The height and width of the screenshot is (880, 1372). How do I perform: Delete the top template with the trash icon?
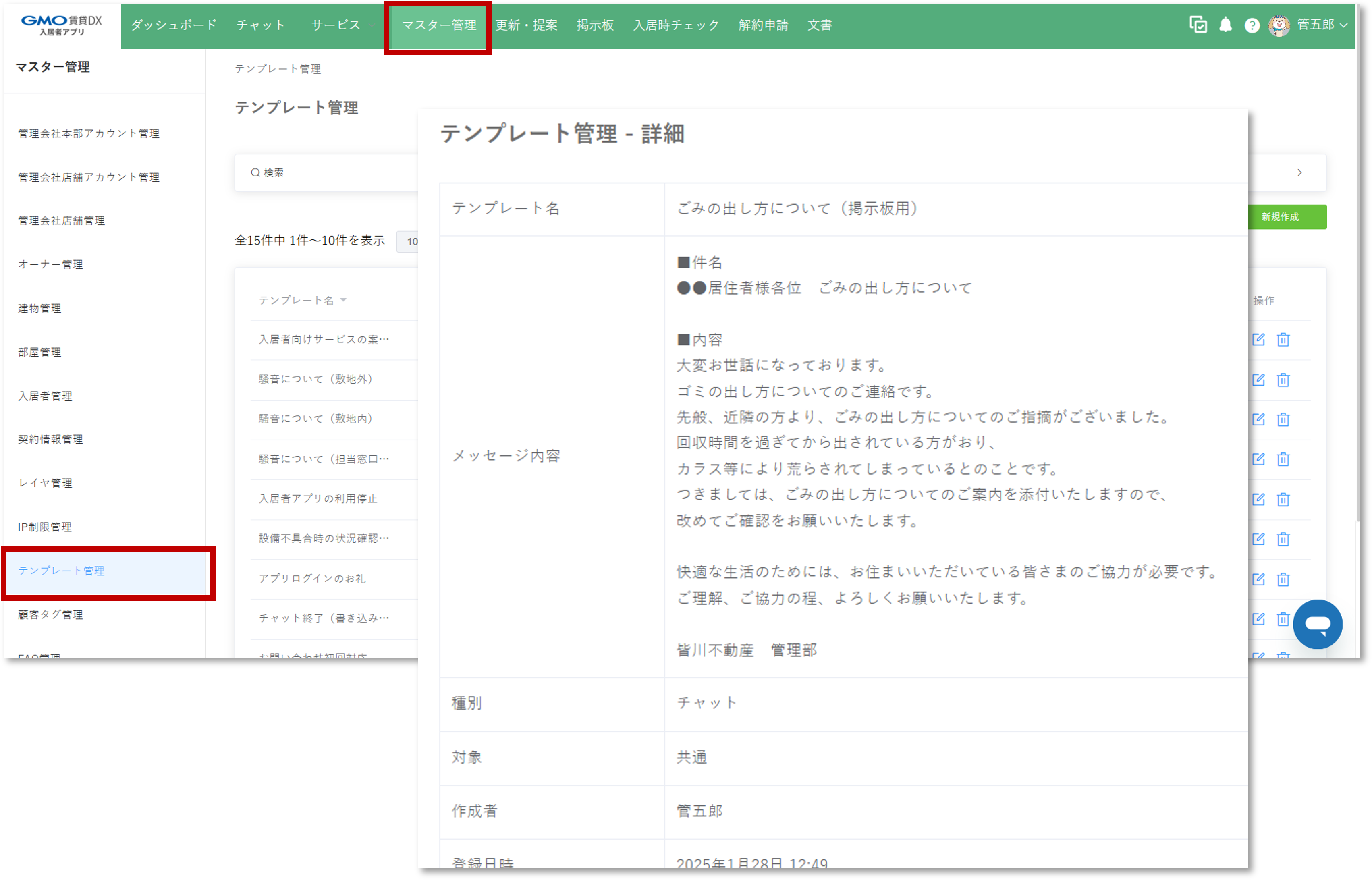pos(1283,339)
